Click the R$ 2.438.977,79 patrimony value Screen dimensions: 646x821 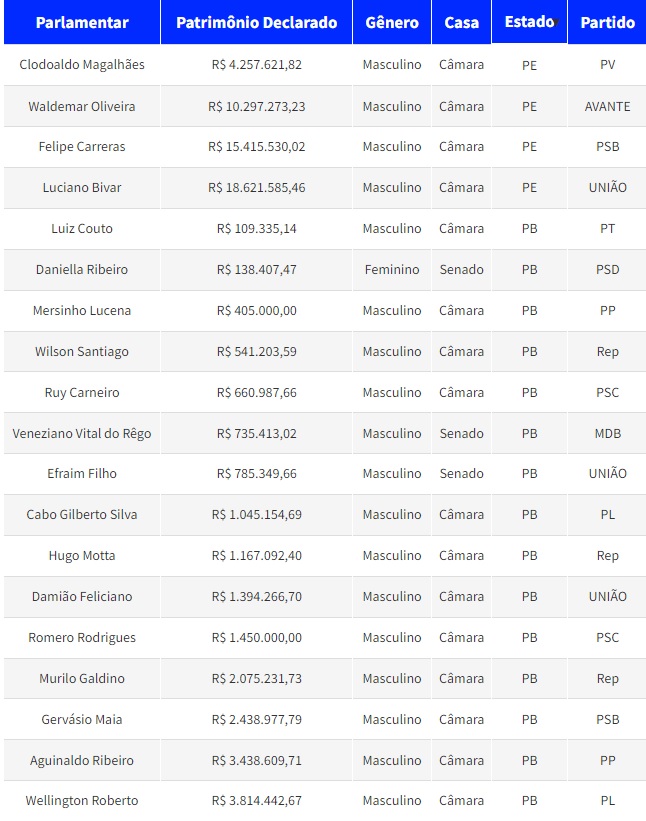257,719
